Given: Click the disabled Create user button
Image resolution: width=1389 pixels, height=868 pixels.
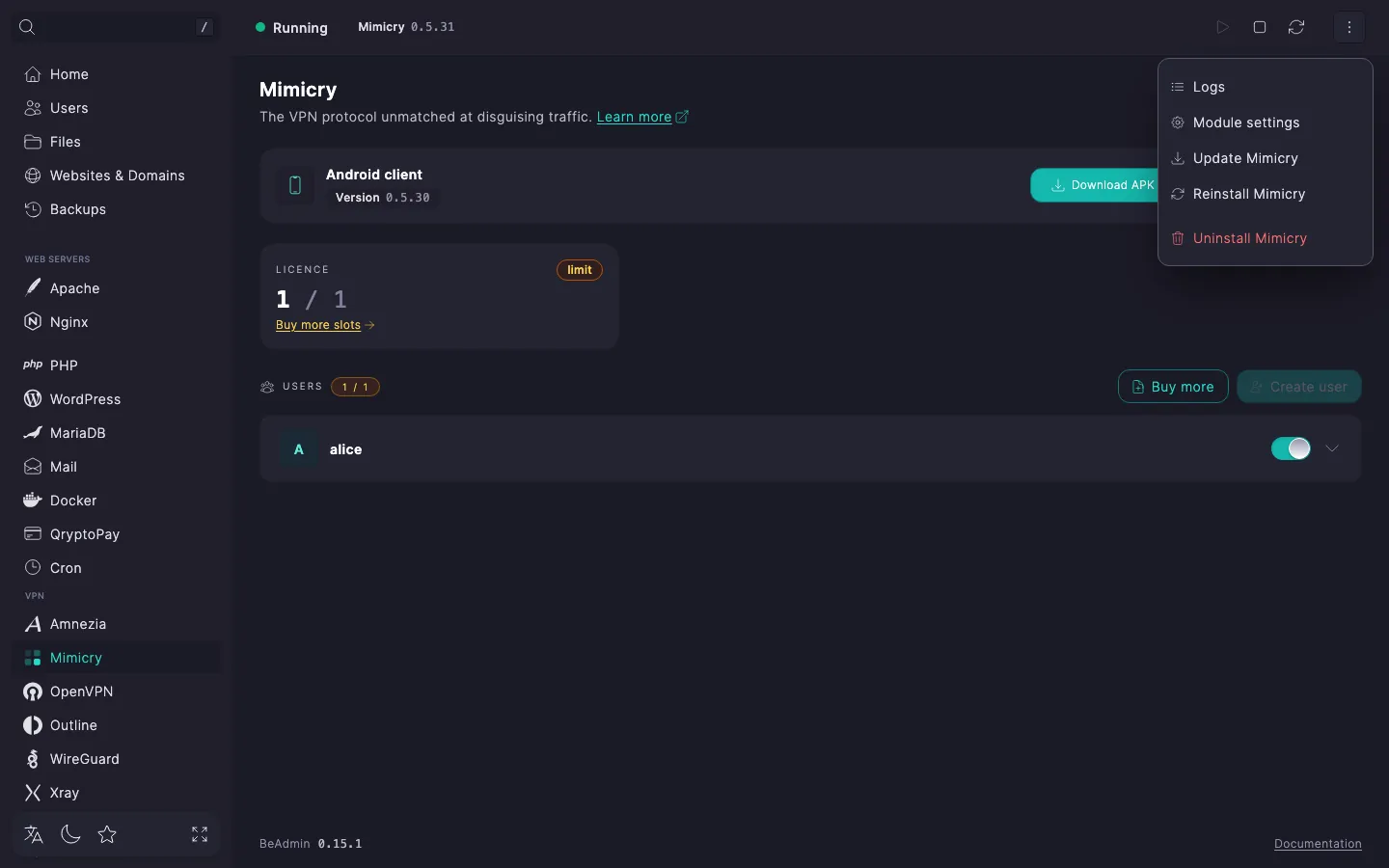Looking at the screenshot, I should [x=1299, y=387].
